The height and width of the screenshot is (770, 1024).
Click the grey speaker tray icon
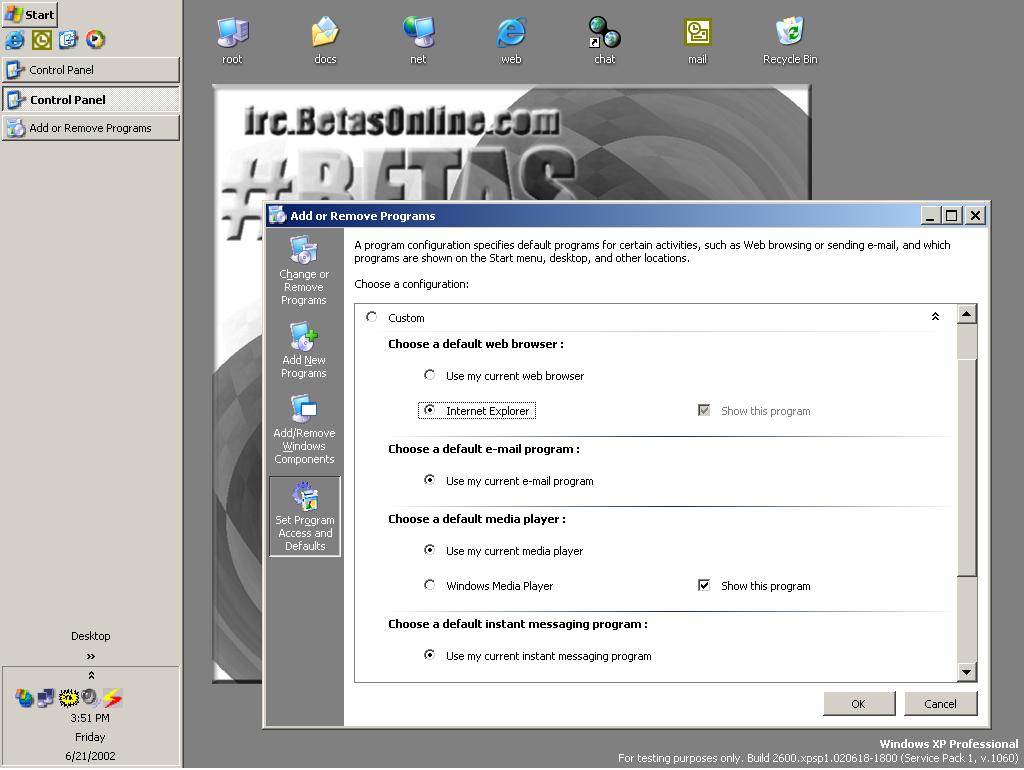90,698
